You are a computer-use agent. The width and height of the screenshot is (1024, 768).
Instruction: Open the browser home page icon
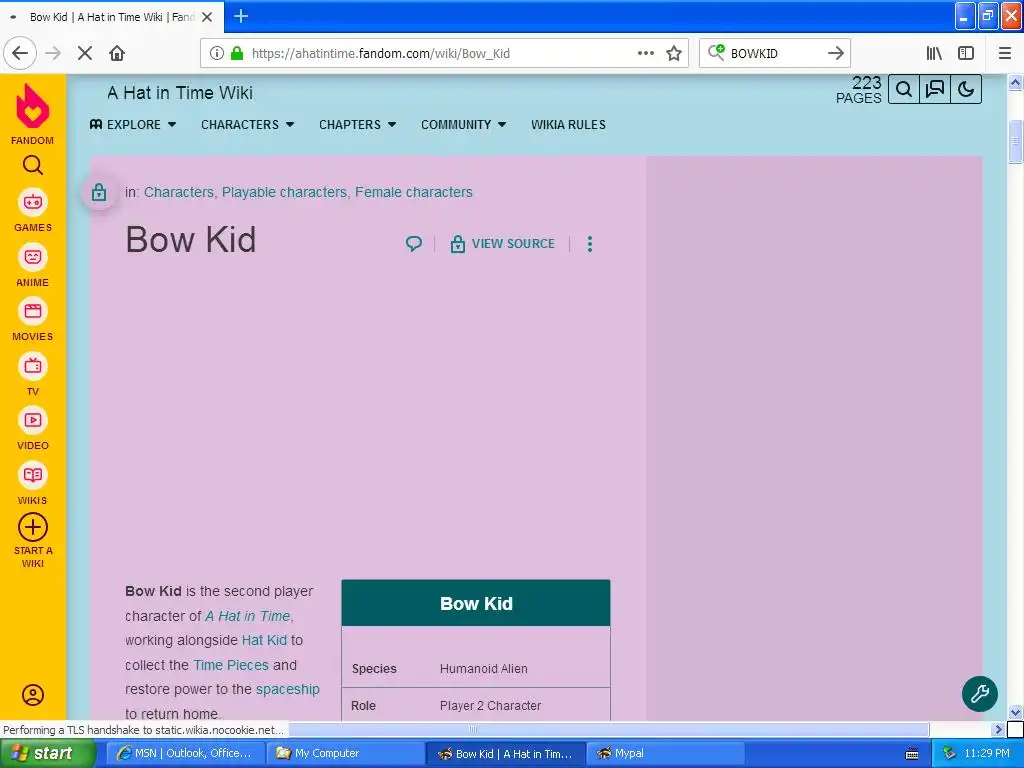point(117,54)
